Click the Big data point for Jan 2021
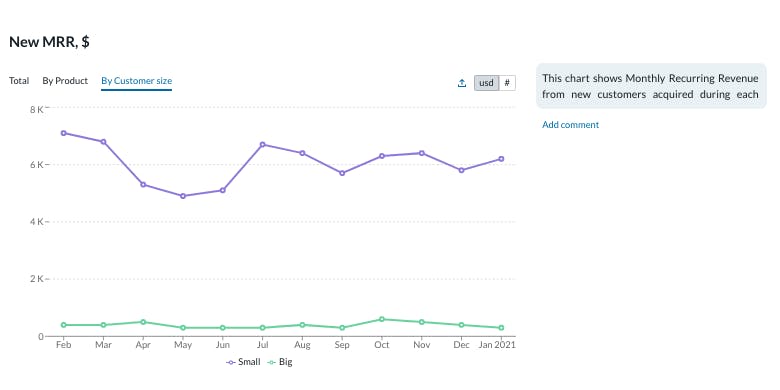780x390 pixels. [x=501, y=328]
